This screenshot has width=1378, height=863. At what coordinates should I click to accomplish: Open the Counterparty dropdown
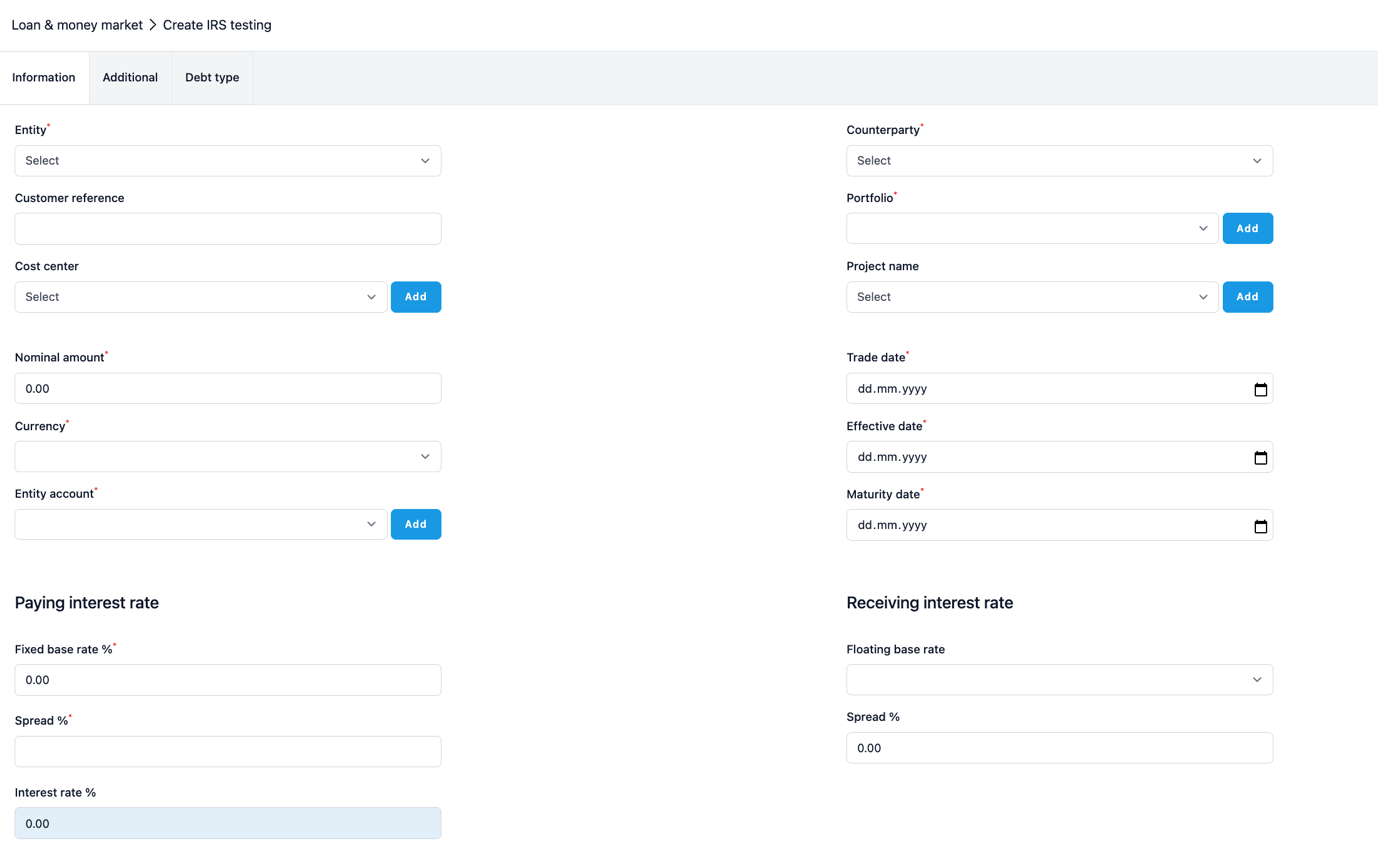click(x=1059, y=161)
